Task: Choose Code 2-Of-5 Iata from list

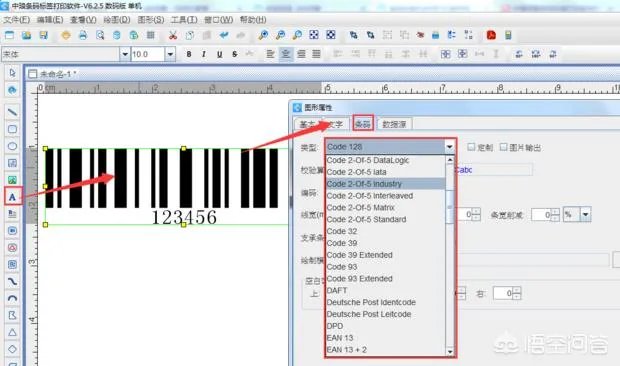Action: point(386,172)
